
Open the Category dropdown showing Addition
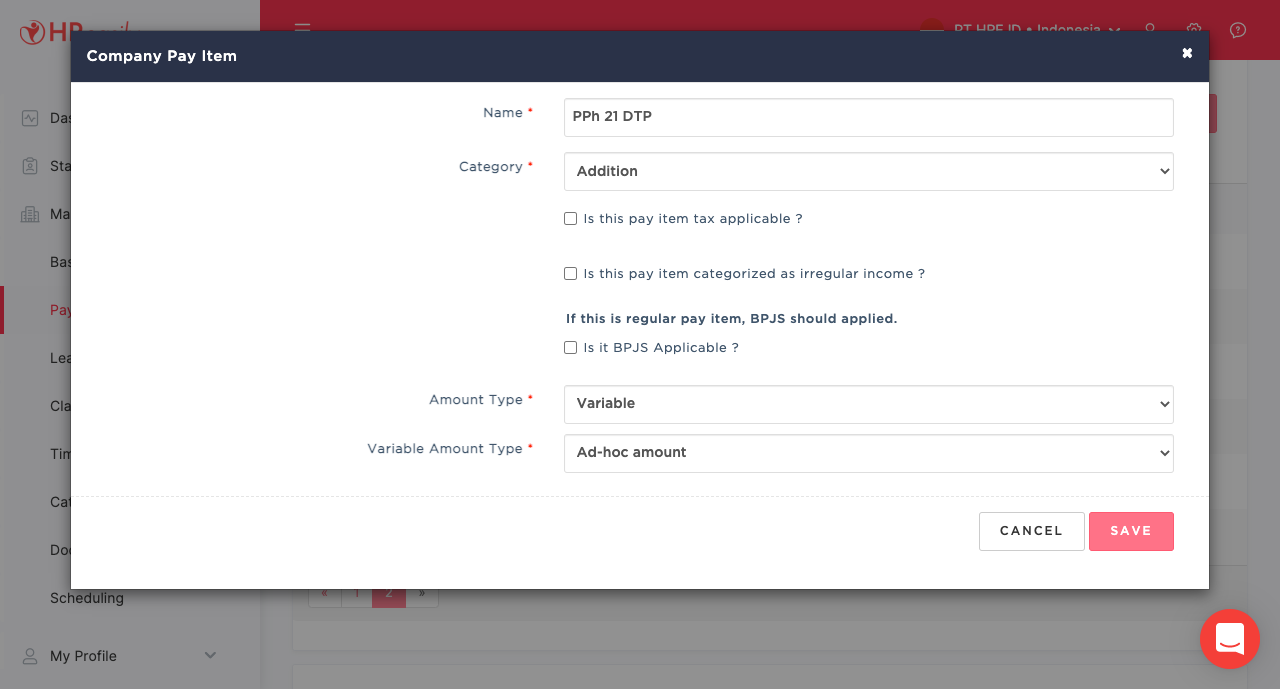click(x=868, y=171)
